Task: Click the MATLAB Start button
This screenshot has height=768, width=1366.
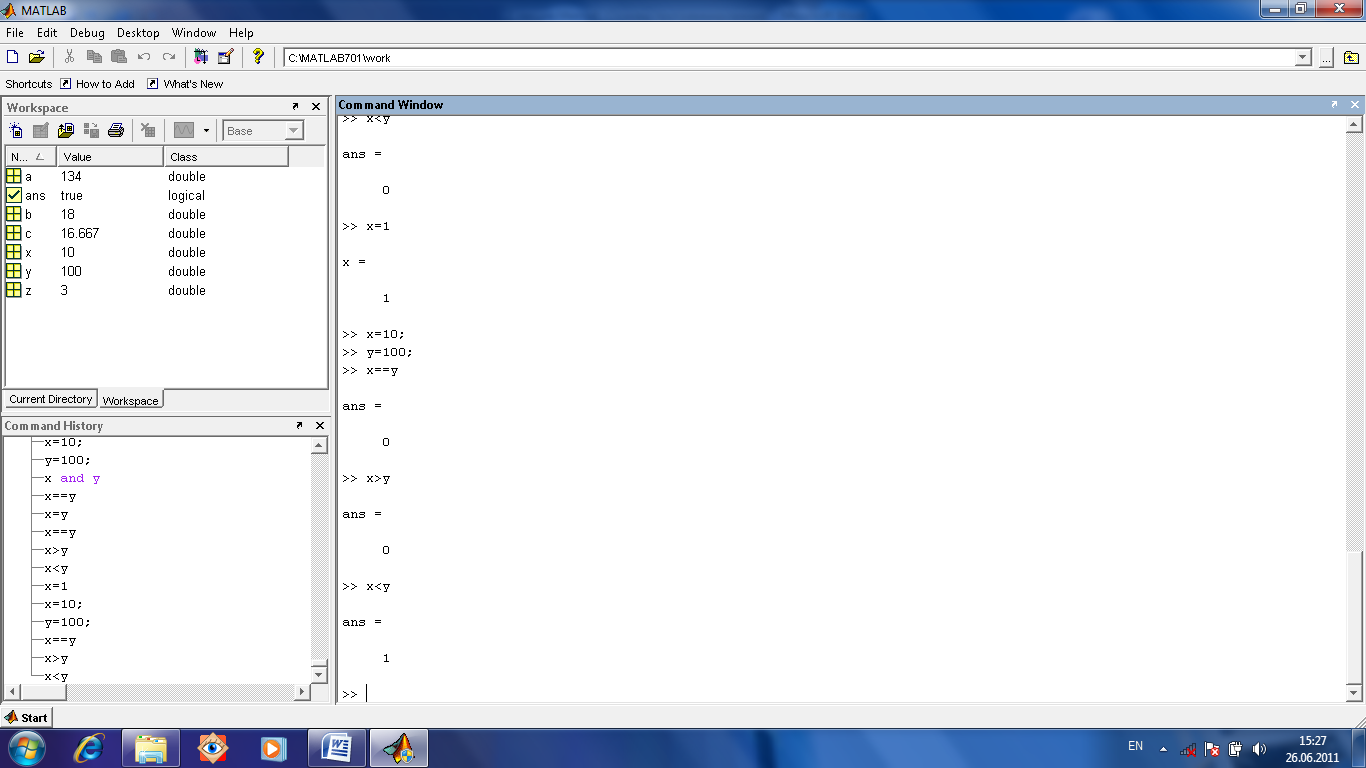Action: (27, 717)
